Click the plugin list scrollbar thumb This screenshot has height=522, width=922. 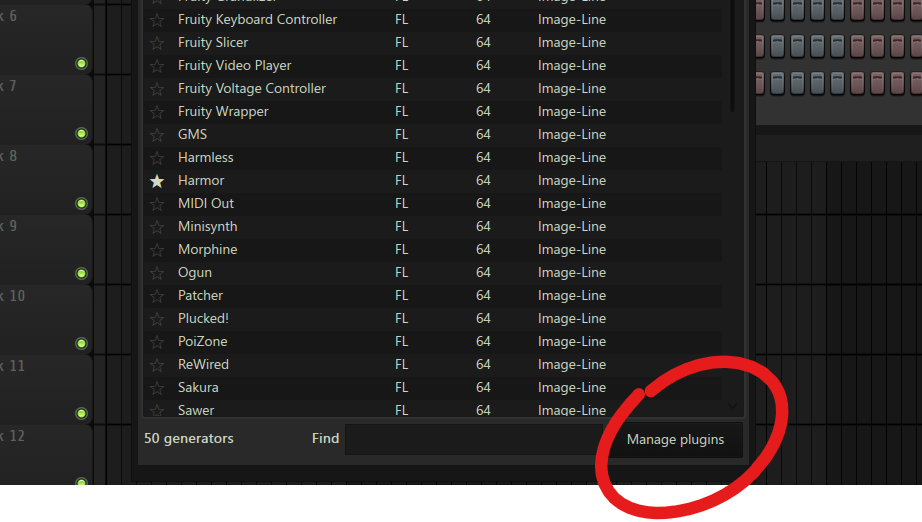tap(732, 56)
